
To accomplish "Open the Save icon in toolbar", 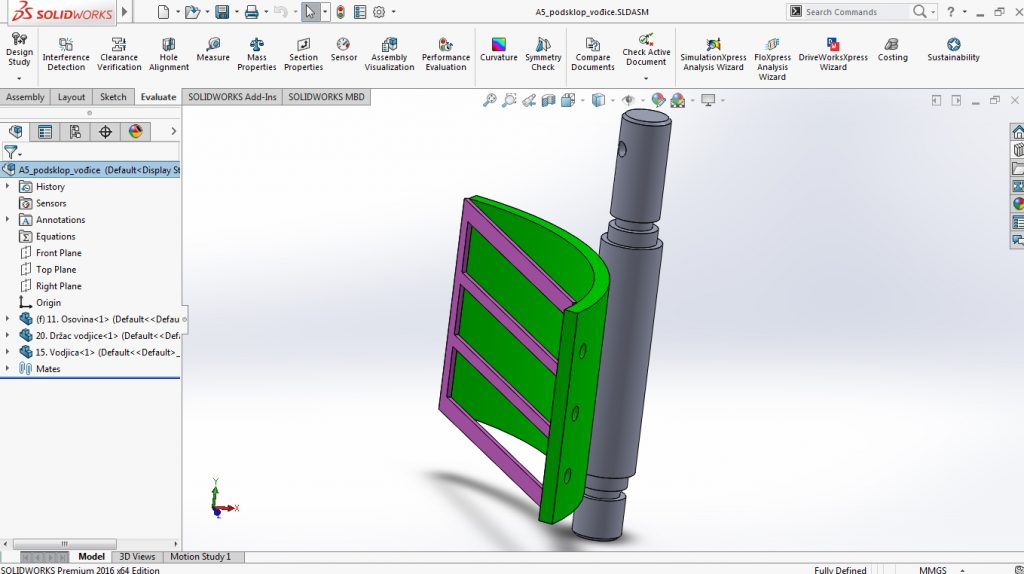I will click(x=222, y=12).
